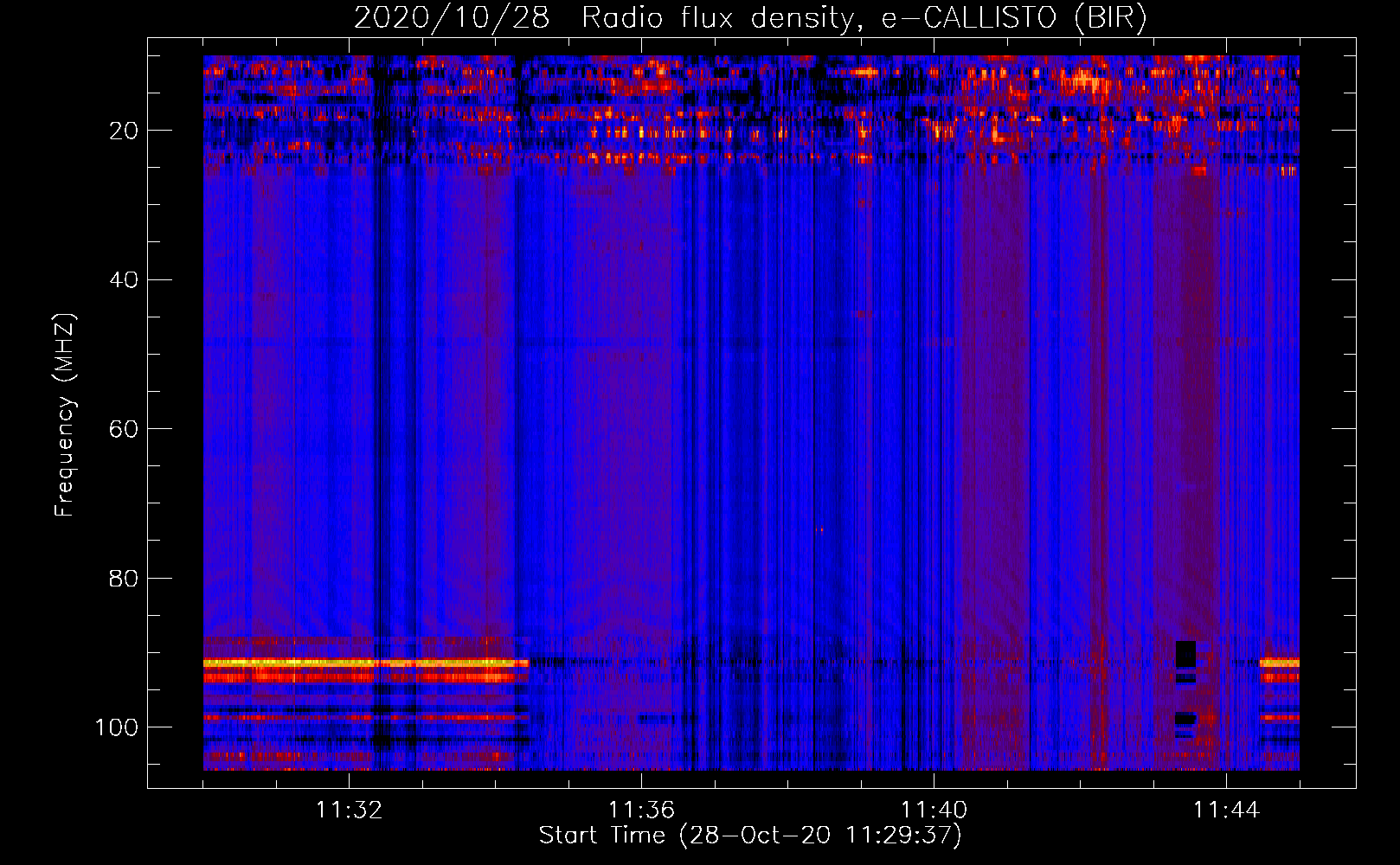
Task: Click the 40 MHz tick label
Action: pos(124,280)
